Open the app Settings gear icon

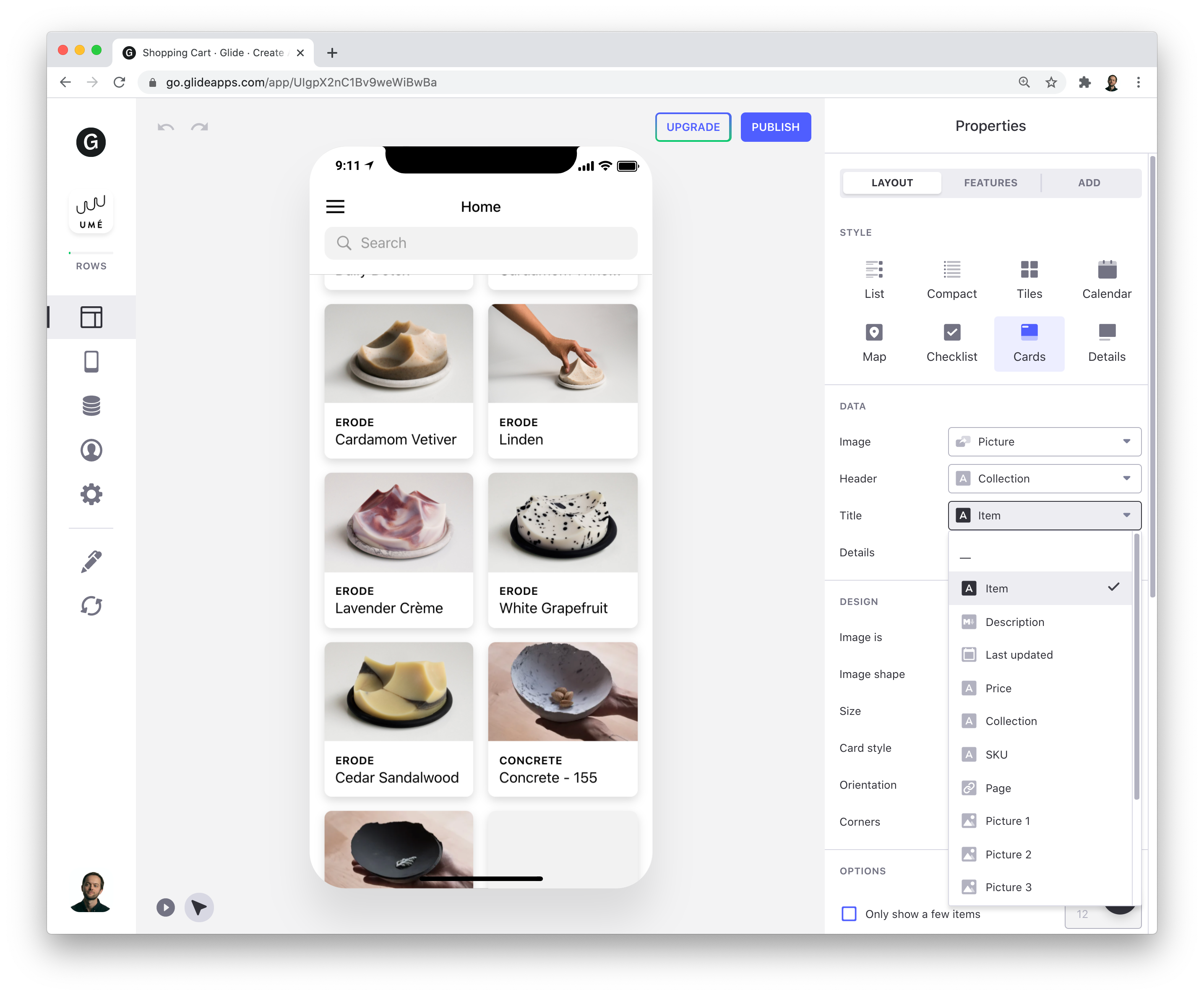(91, 494)
